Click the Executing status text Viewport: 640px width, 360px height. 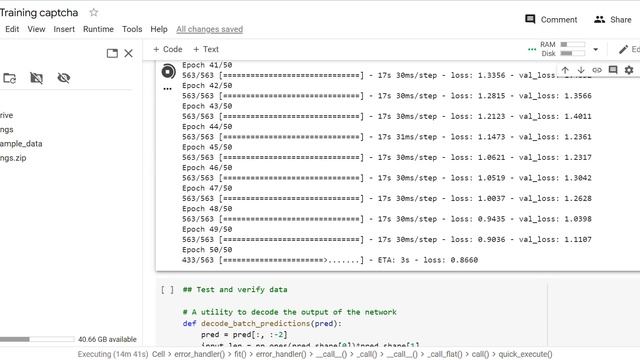(113, 354)
